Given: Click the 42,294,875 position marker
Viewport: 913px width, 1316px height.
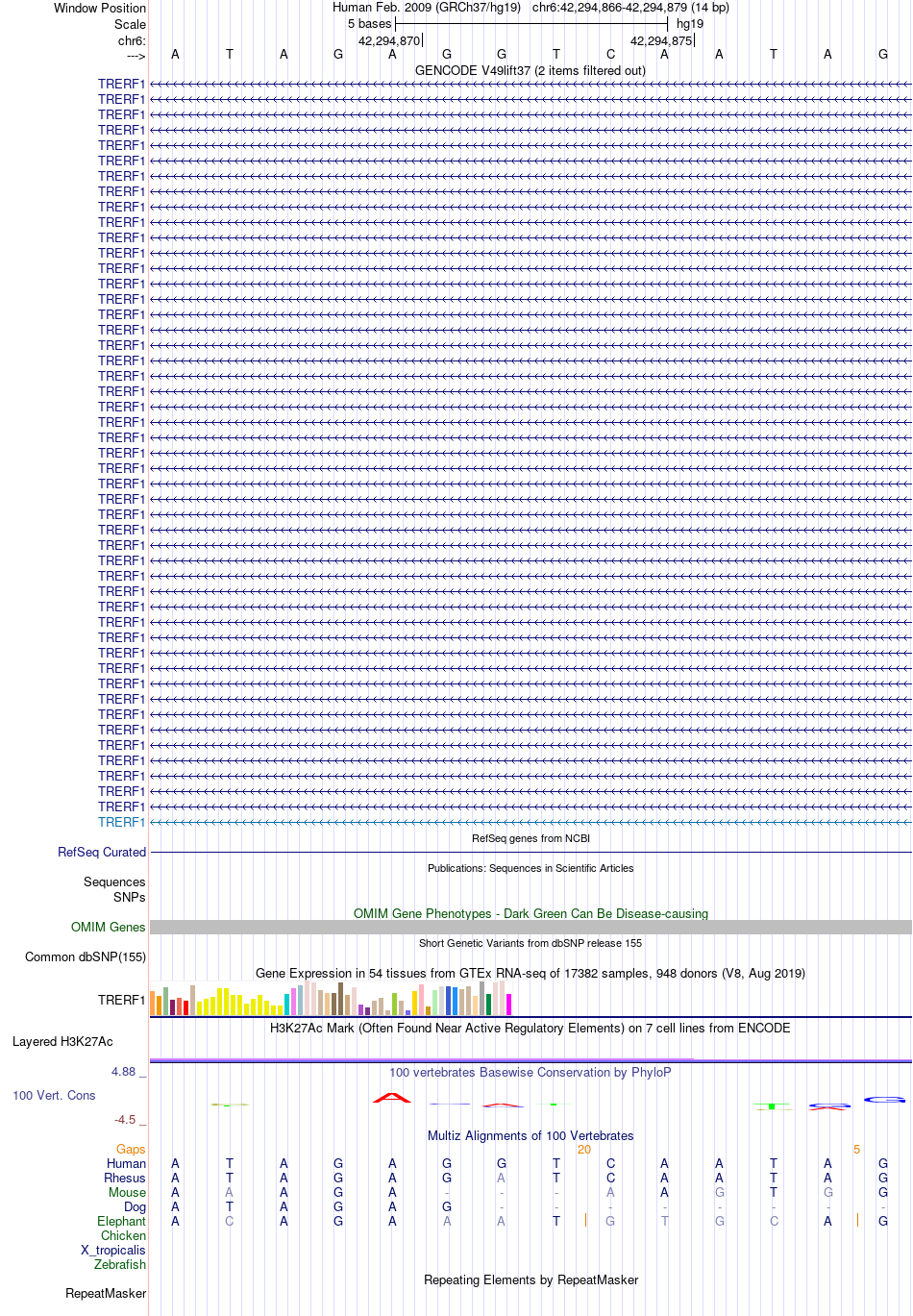Looking at the screenshot, I should [x=661, y=40].
